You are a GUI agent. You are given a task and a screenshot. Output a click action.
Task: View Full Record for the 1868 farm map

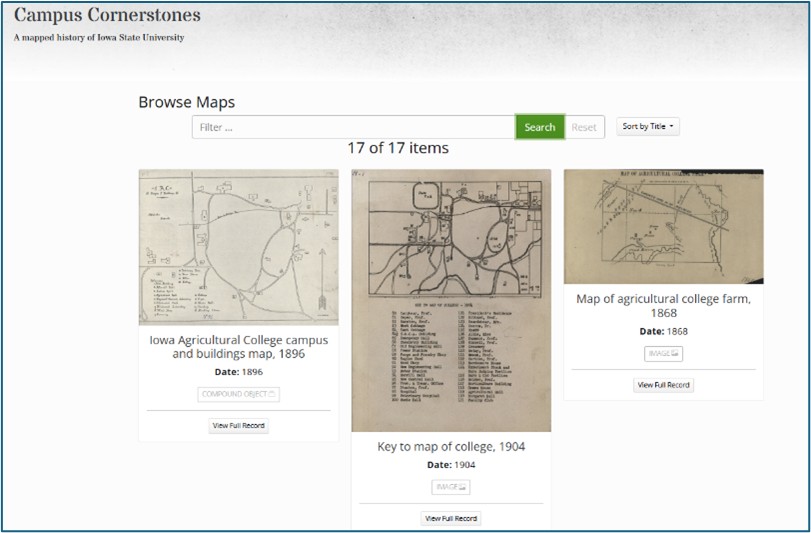click(x=664, y=385)
